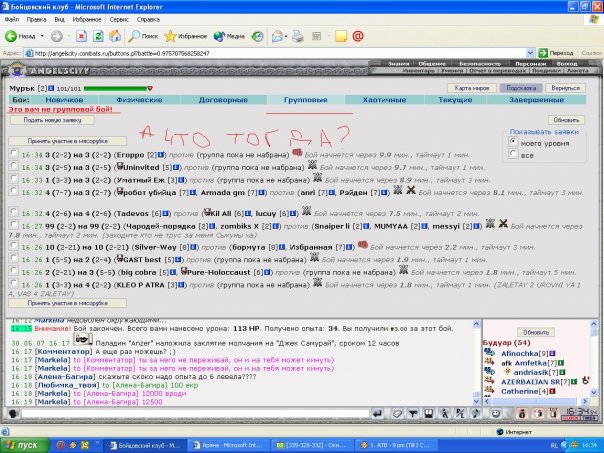The height and width of the screenshot is (453, 604).
Task: Select the radio for Егорро battle request
Action: (14, 153)
